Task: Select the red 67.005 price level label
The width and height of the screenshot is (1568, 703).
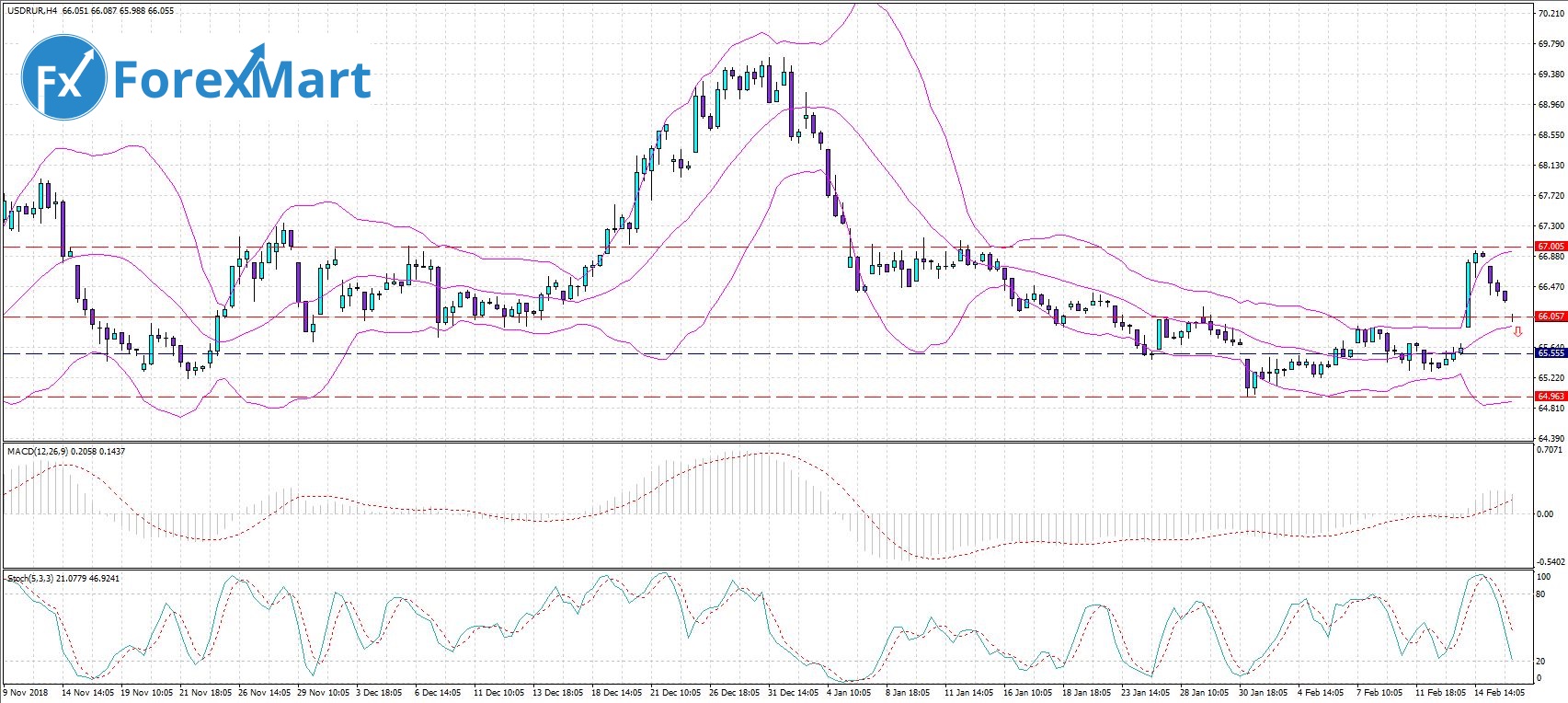Action: point(1551,247)
